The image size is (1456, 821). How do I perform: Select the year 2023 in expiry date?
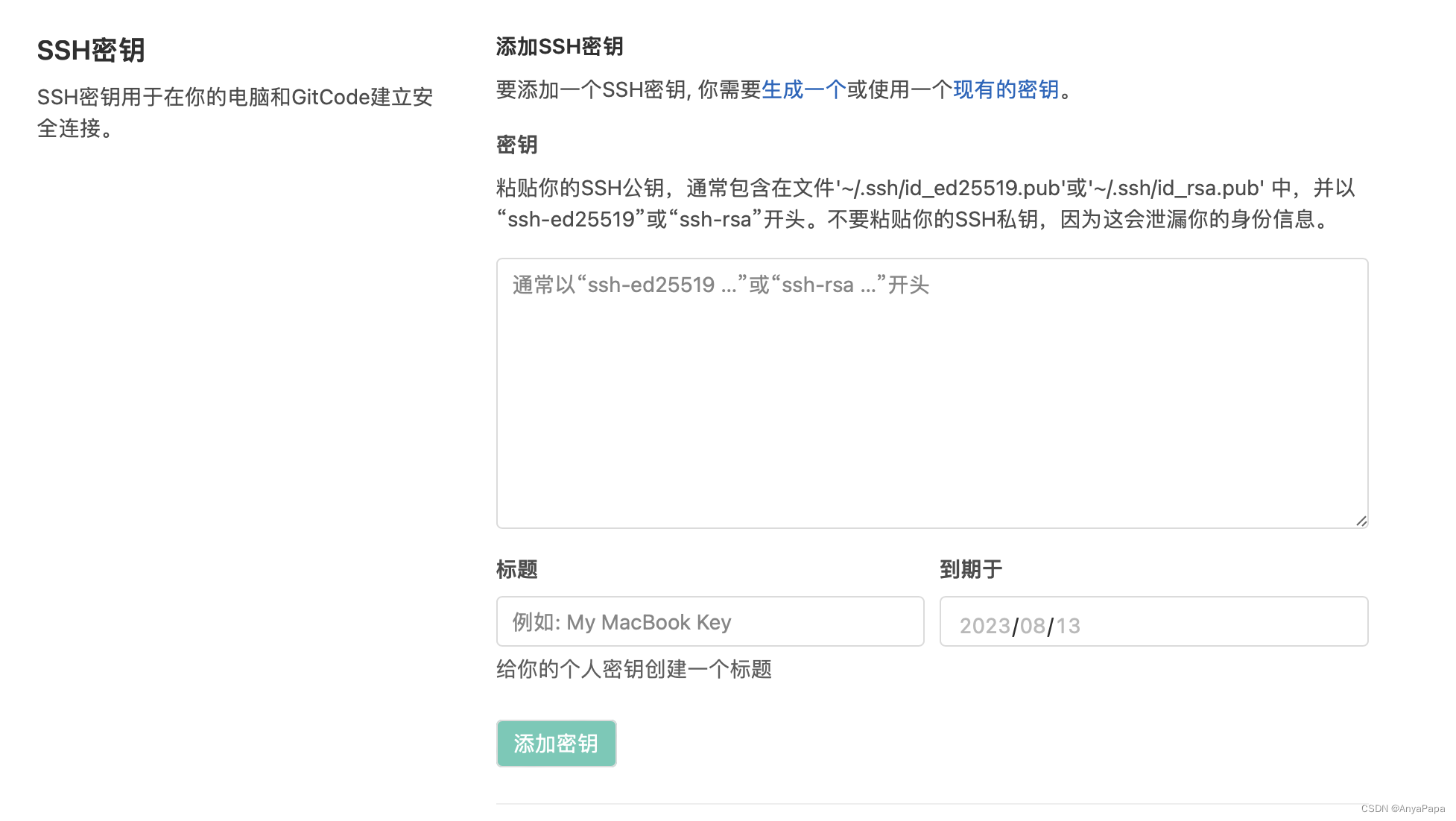[984, 626]
